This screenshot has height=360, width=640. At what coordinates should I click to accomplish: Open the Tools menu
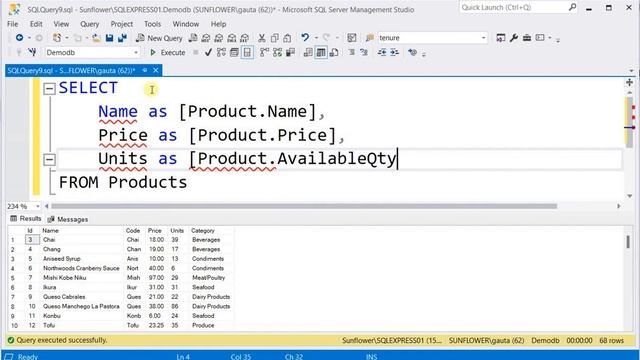pos(152,24)
